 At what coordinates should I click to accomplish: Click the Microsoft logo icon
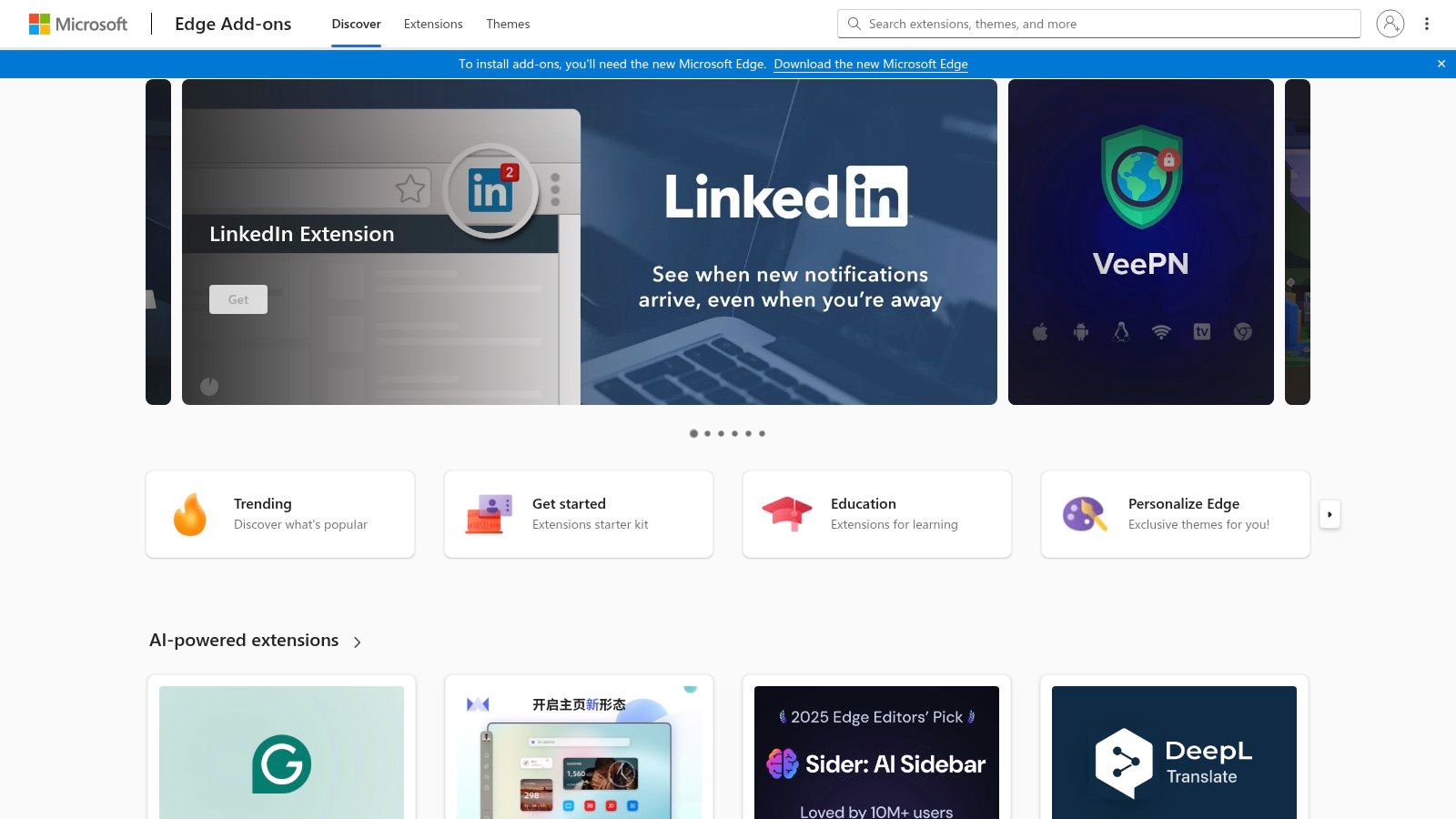[x=40, y=24]
